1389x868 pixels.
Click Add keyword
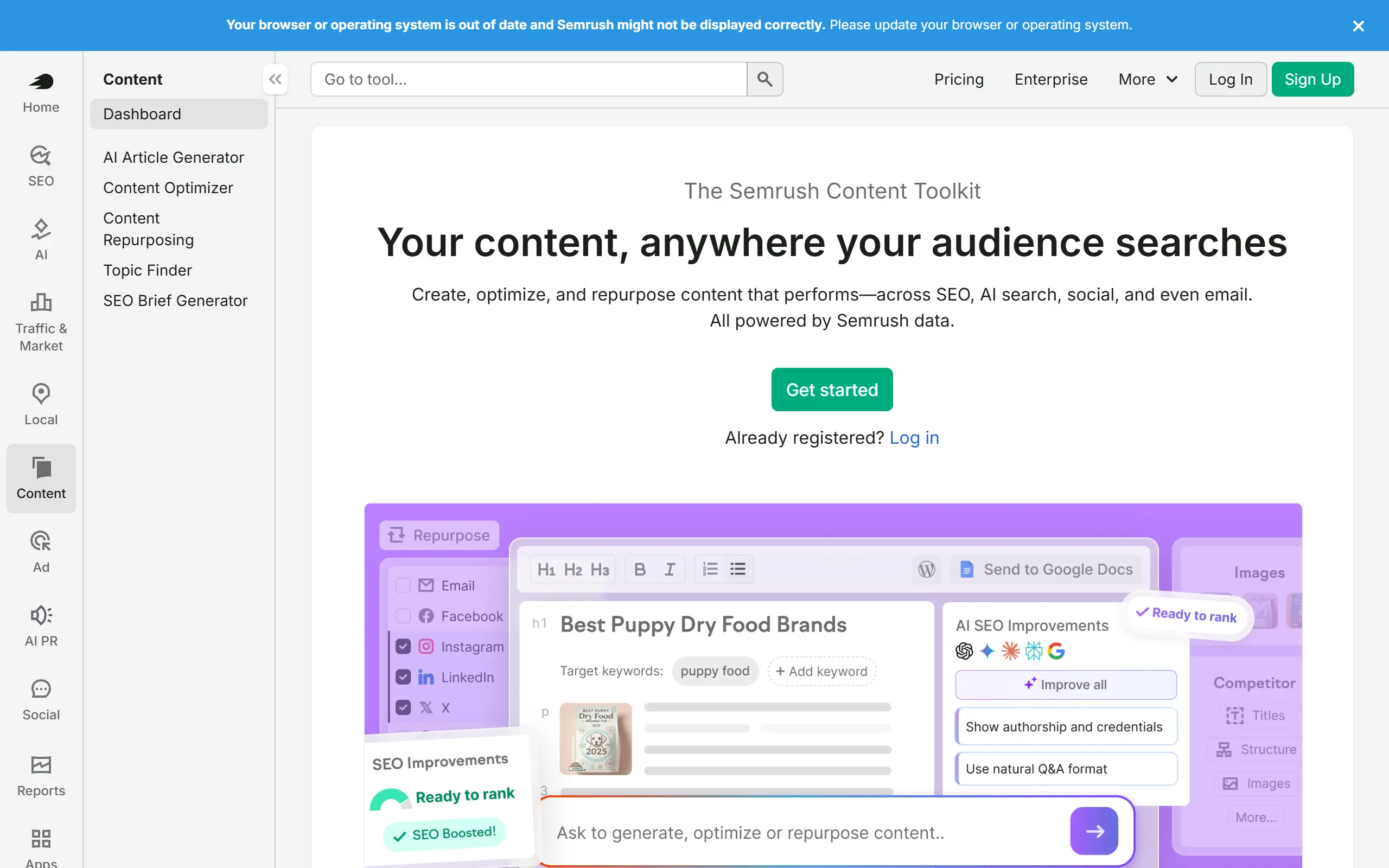(821, 671)
